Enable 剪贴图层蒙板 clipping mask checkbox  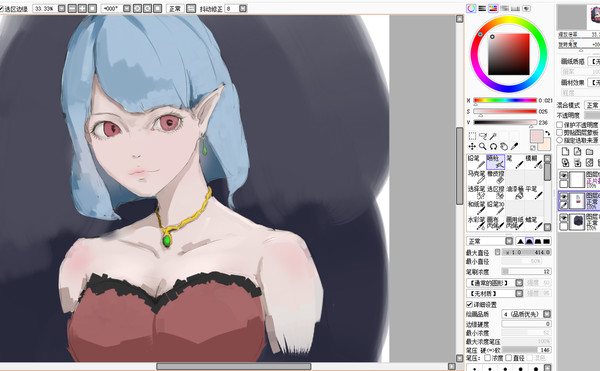click(x=560, y=132)
